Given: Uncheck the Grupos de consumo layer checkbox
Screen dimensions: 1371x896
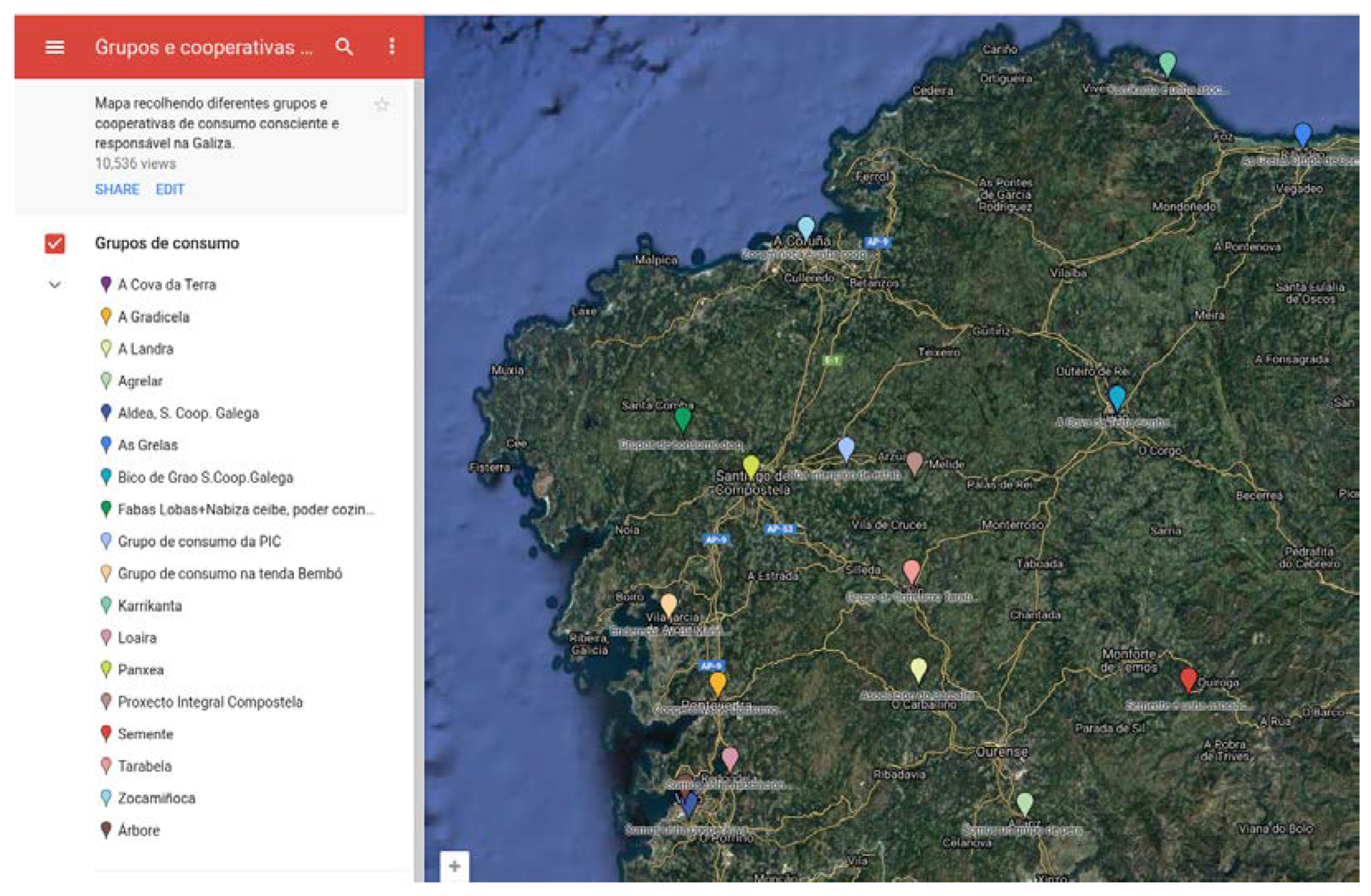Looking at the screenshot, I should click(55, 243).
